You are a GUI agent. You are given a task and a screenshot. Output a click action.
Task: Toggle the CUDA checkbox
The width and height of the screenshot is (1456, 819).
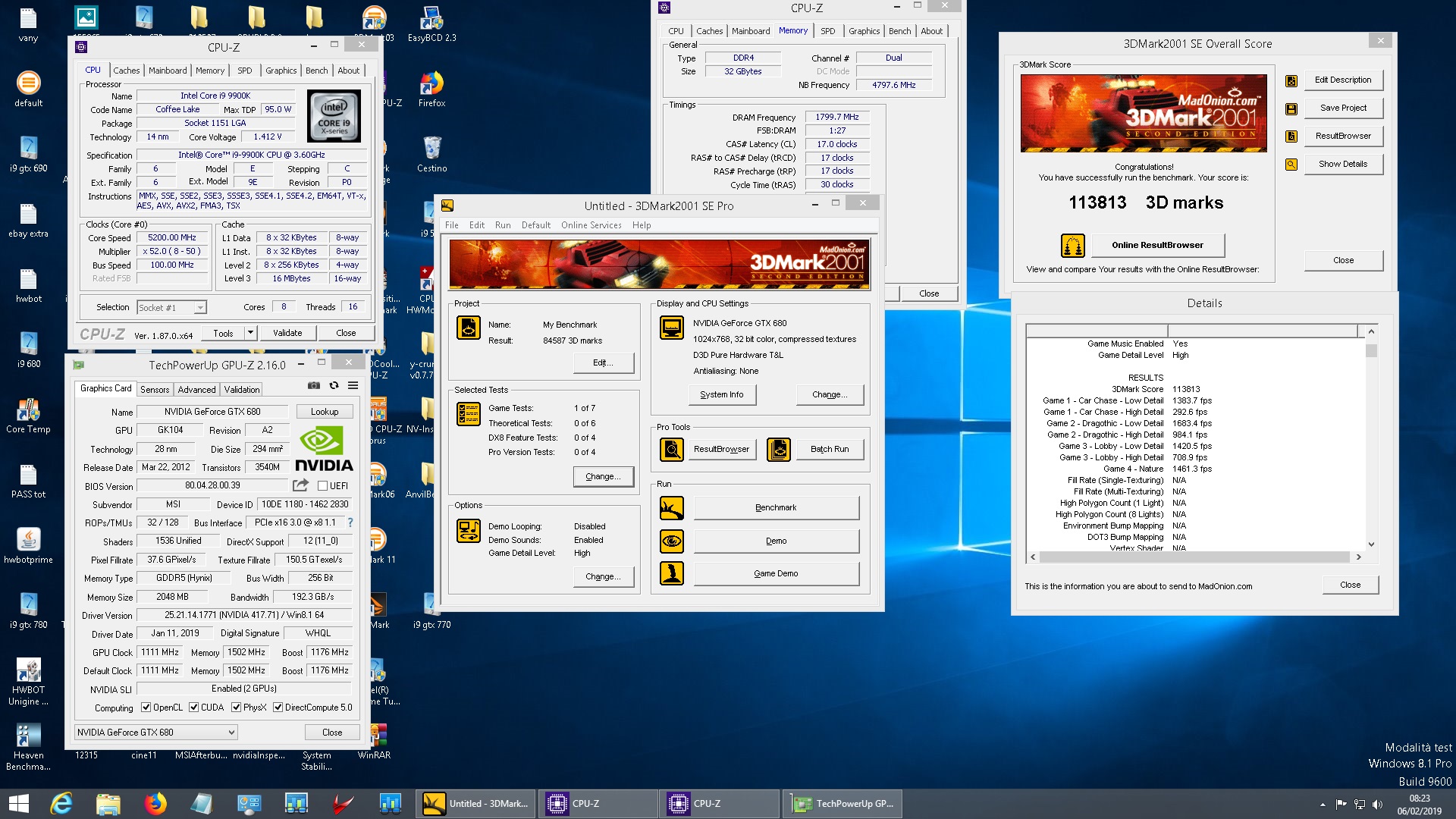(193, 708)
